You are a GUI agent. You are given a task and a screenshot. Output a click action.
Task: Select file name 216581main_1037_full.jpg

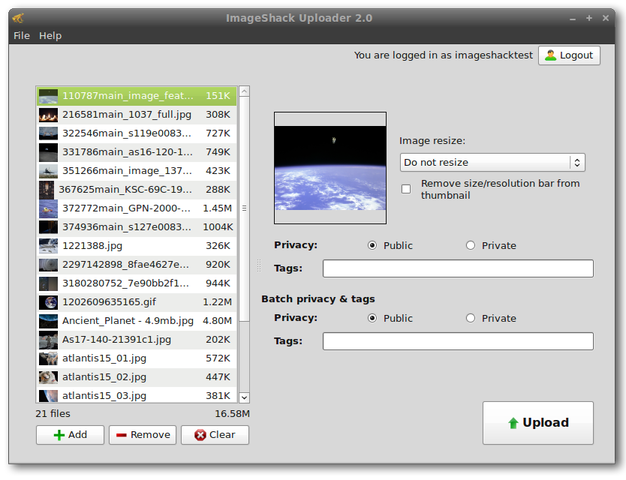[127, 115]
